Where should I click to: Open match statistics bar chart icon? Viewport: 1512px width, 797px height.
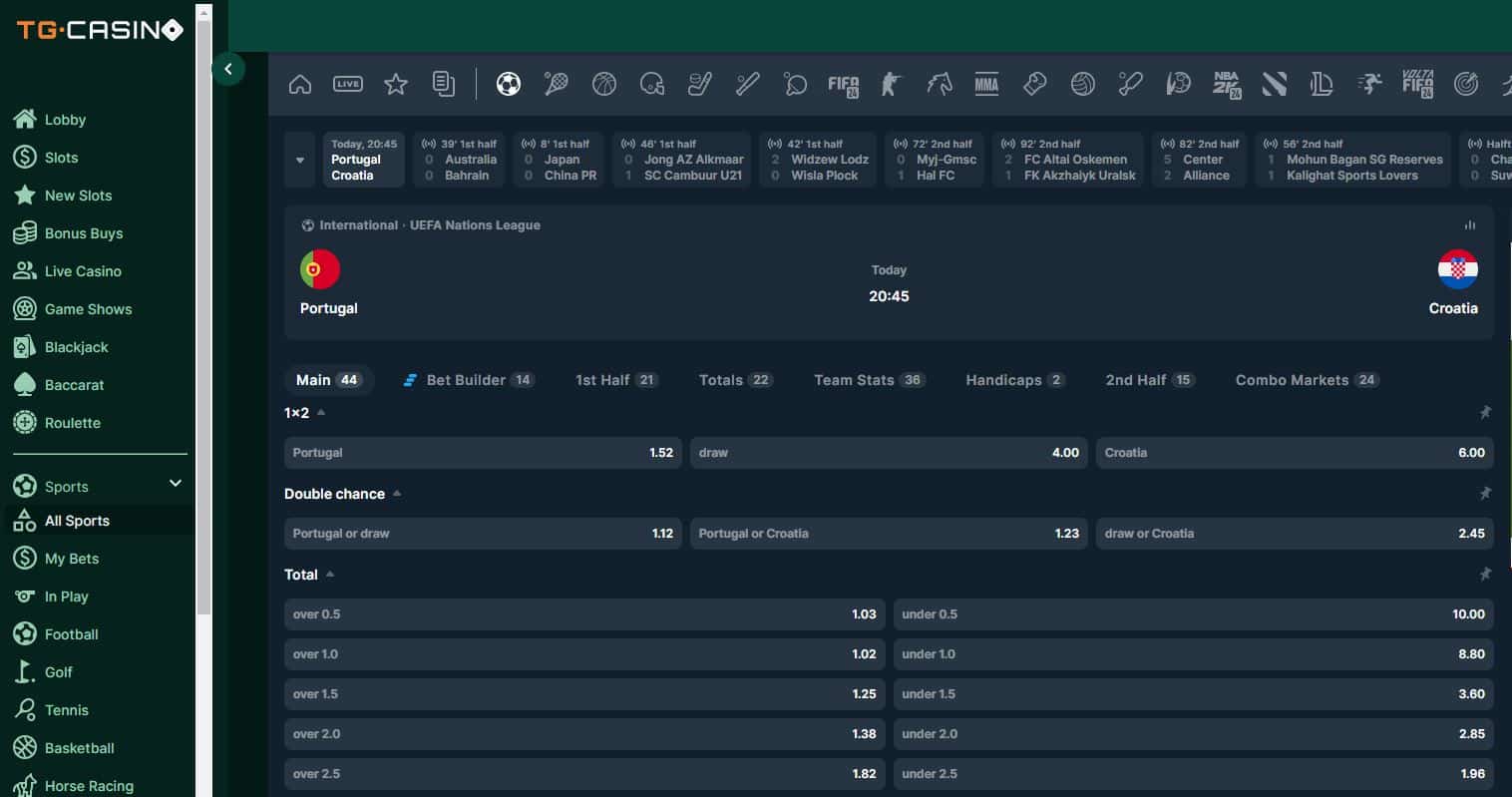tap(1469, 225)
